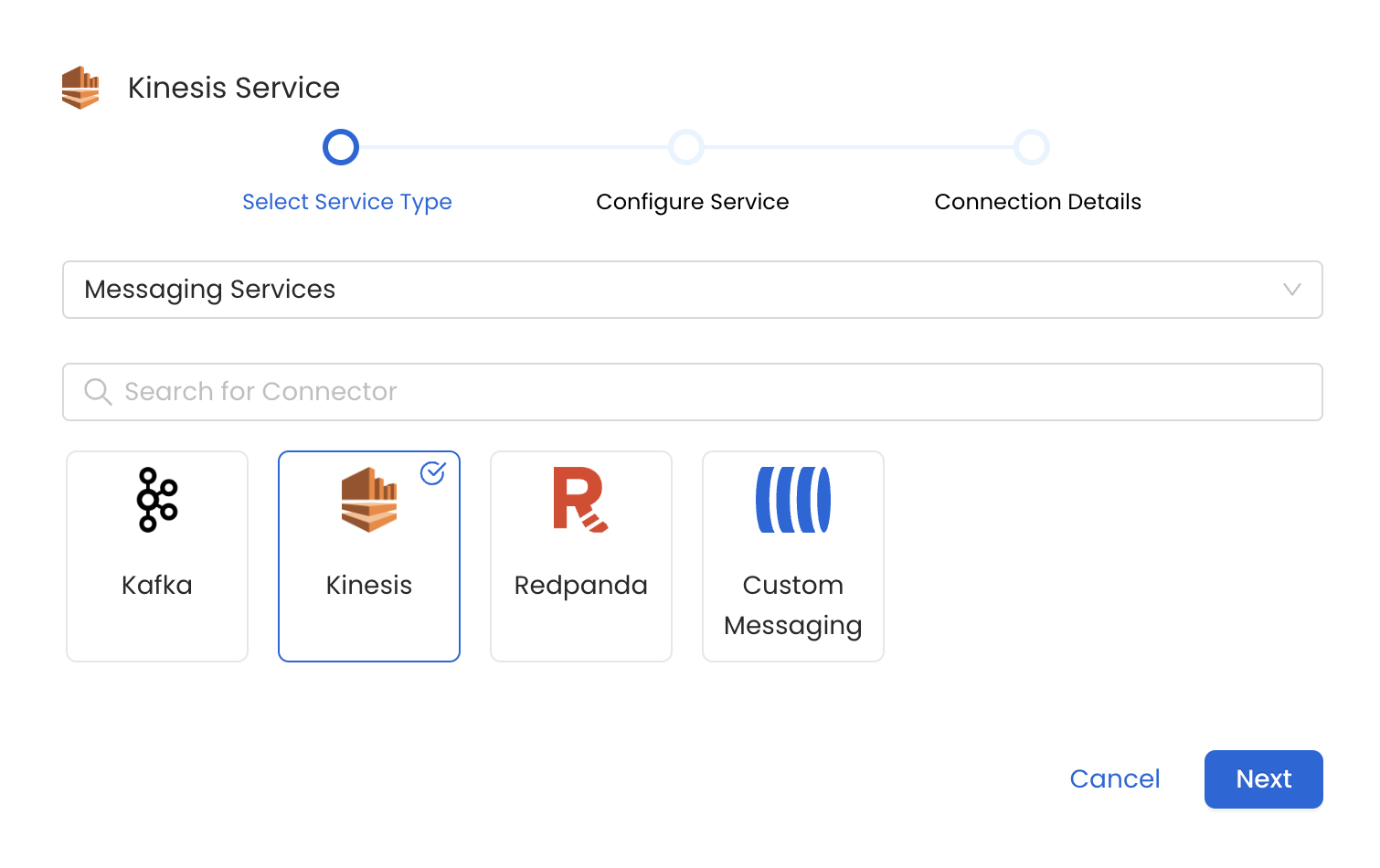Select the Redpanda connector icon

(580, 499)
